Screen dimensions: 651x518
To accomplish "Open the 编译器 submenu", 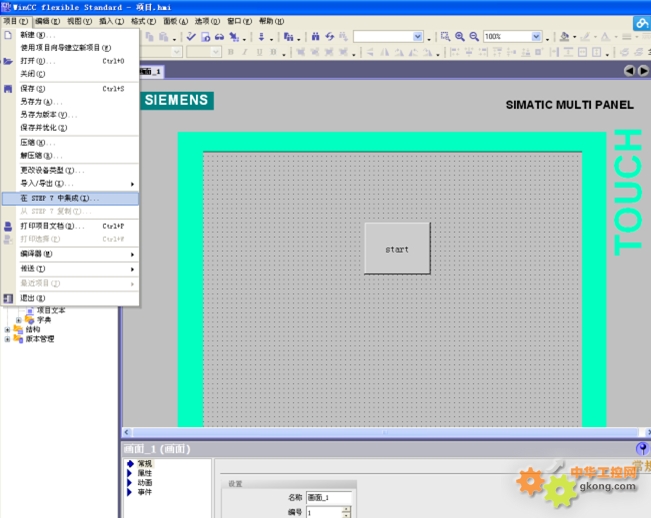I will 71,254.
